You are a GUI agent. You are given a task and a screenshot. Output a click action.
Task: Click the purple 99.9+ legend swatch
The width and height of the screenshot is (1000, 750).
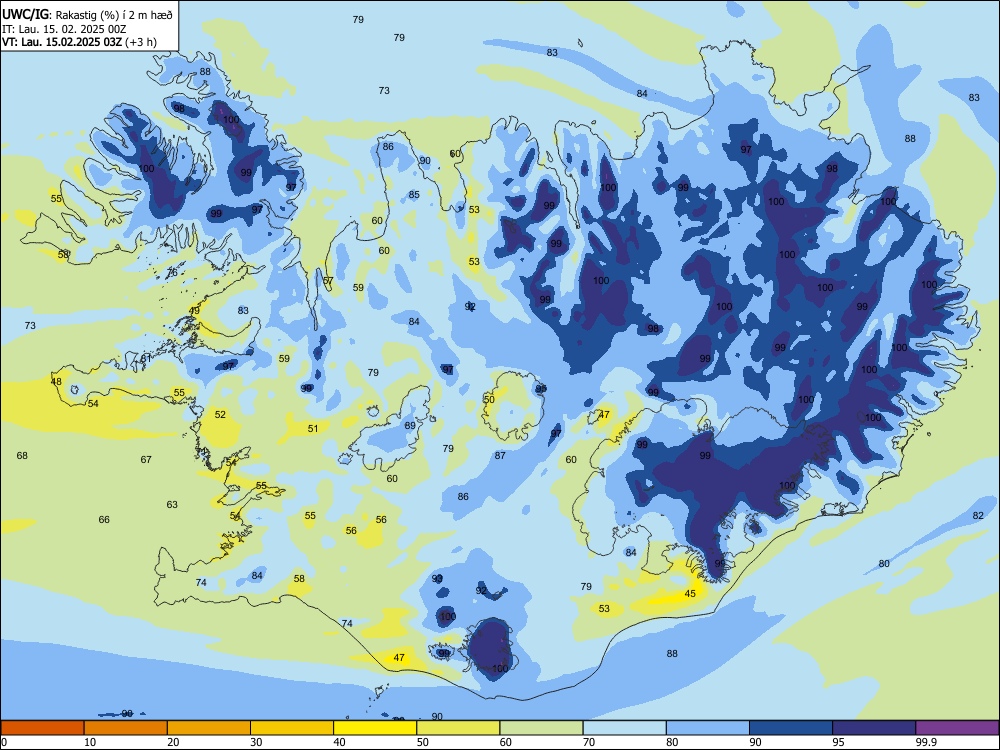[957, 728]
